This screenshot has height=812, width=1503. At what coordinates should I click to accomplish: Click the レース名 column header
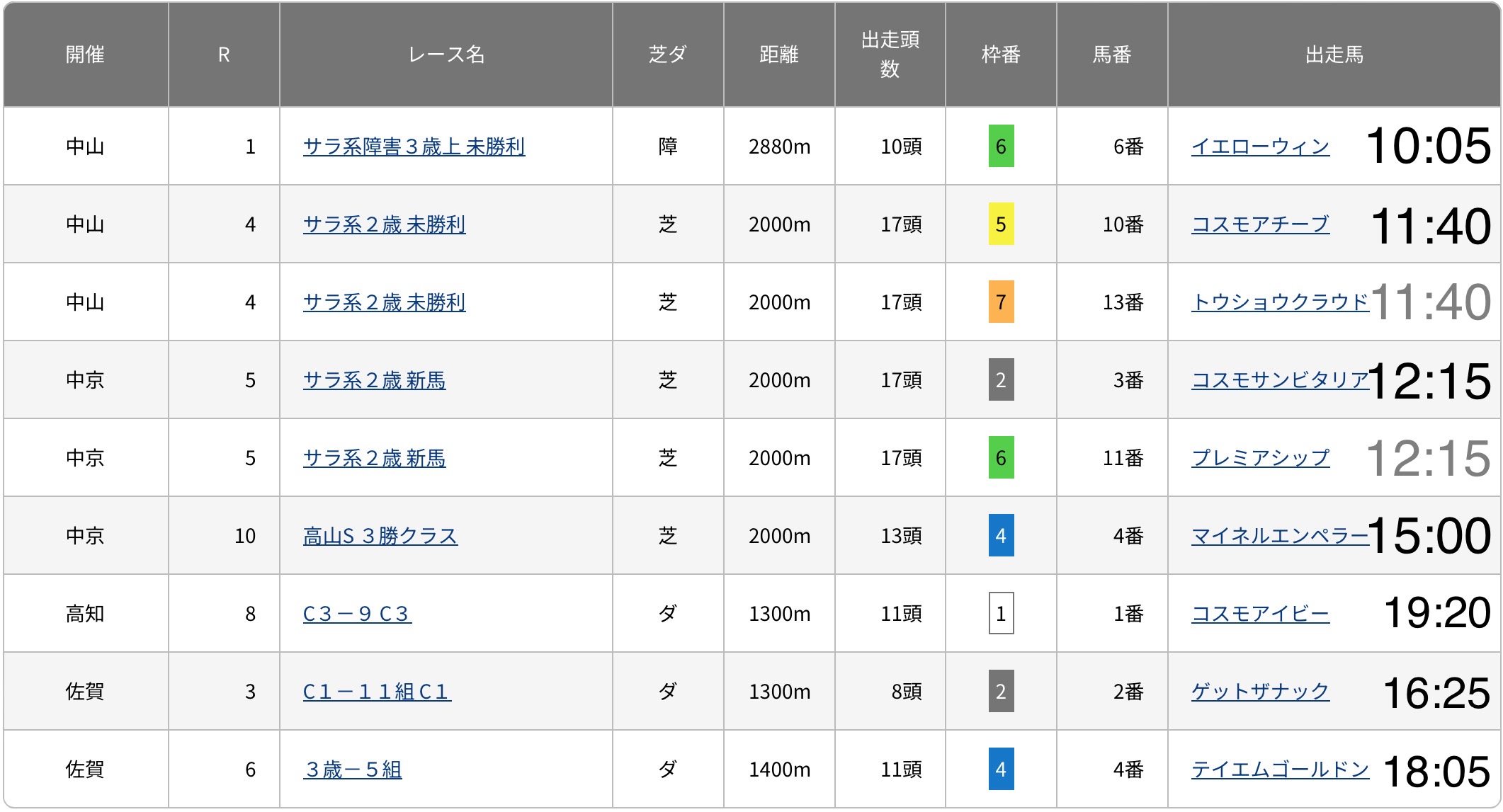click(446, 55)
